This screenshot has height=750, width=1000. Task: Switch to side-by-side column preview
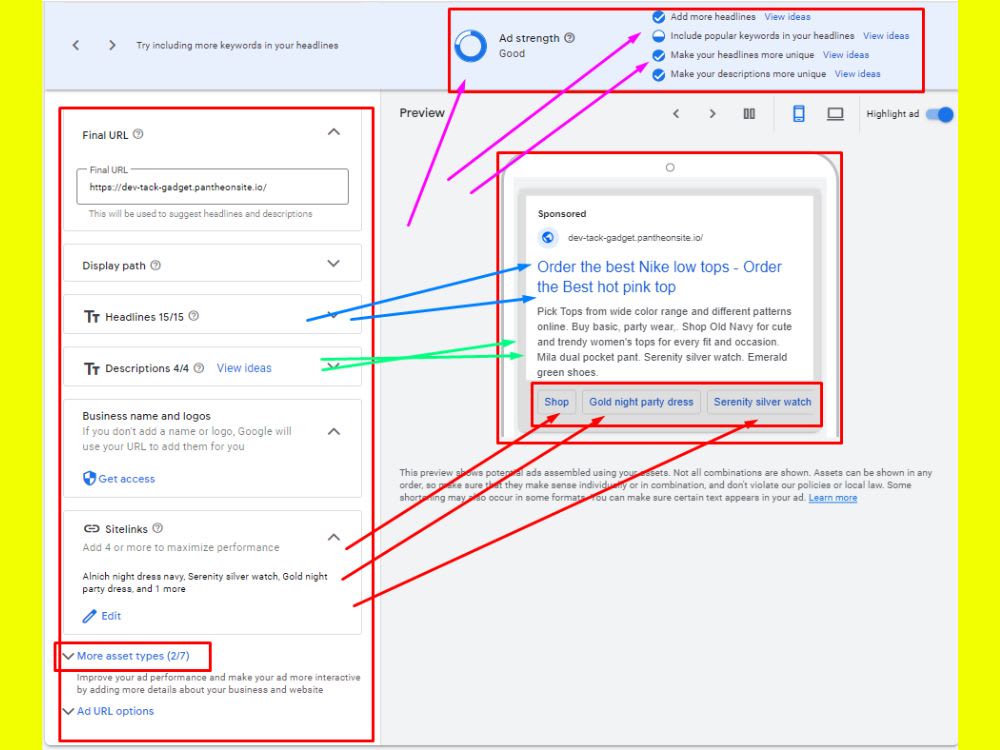click(749, 114)
